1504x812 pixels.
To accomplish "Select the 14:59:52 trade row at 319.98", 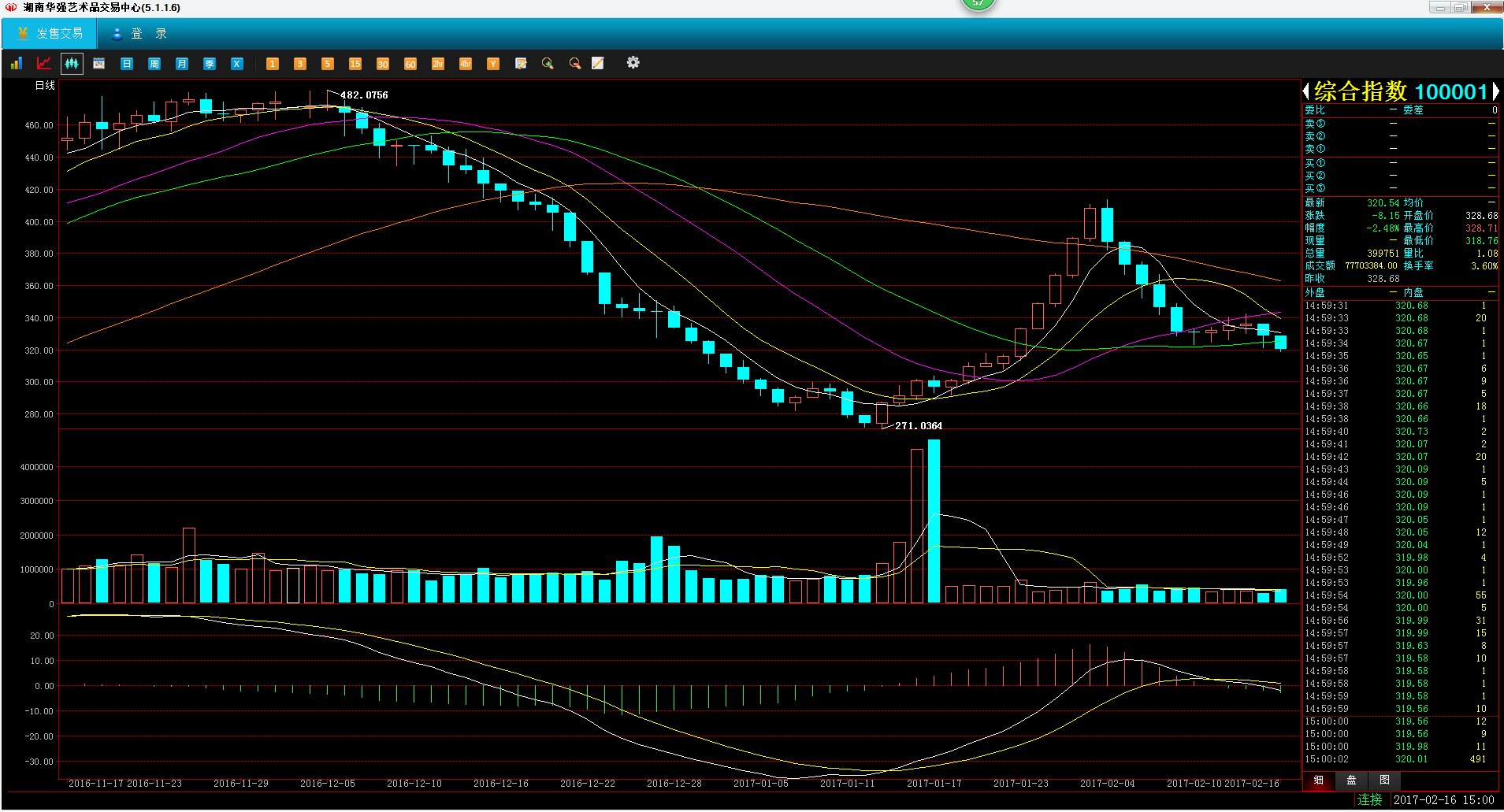I will (1400, 558).
